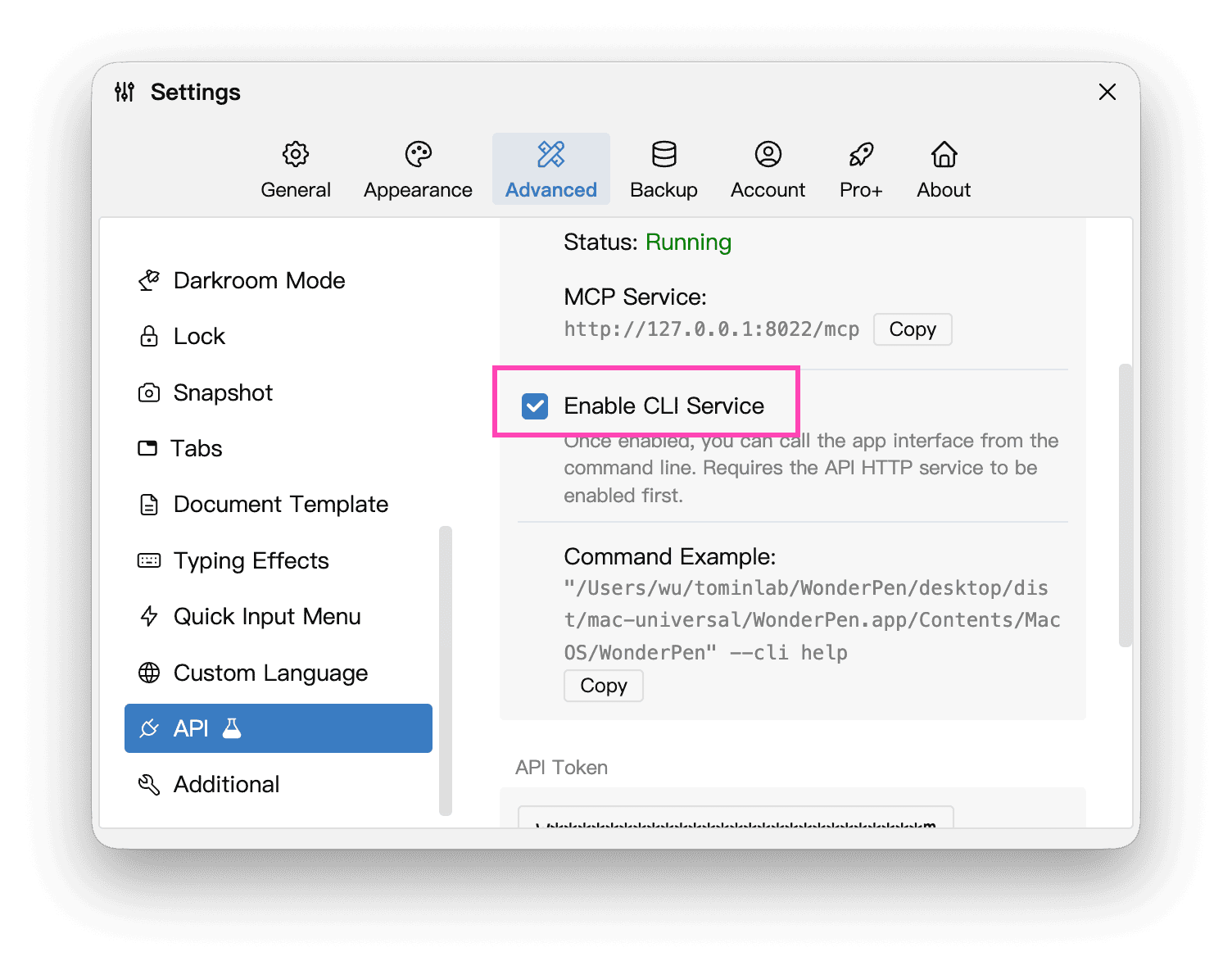
Task: Click the green Running status text
Action: click(688, 242)
